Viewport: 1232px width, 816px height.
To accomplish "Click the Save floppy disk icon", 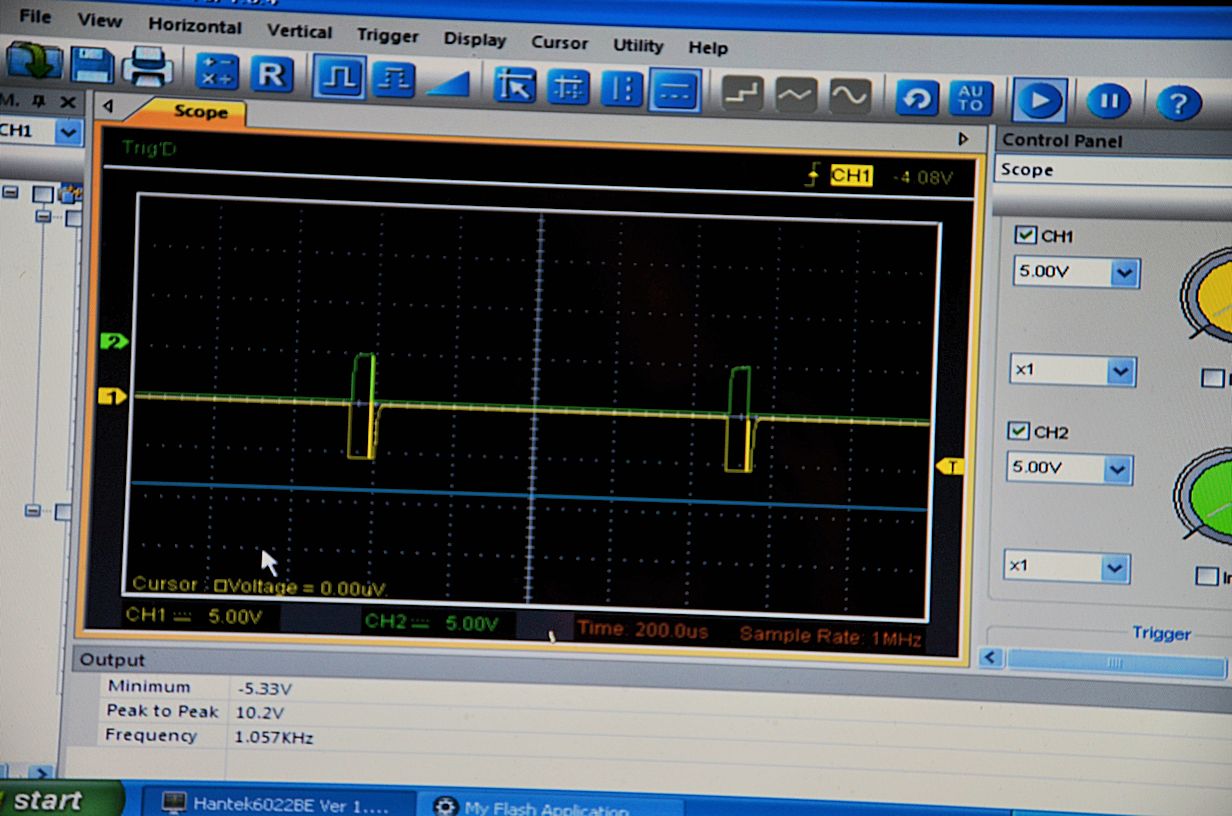I will pos(92,66).
